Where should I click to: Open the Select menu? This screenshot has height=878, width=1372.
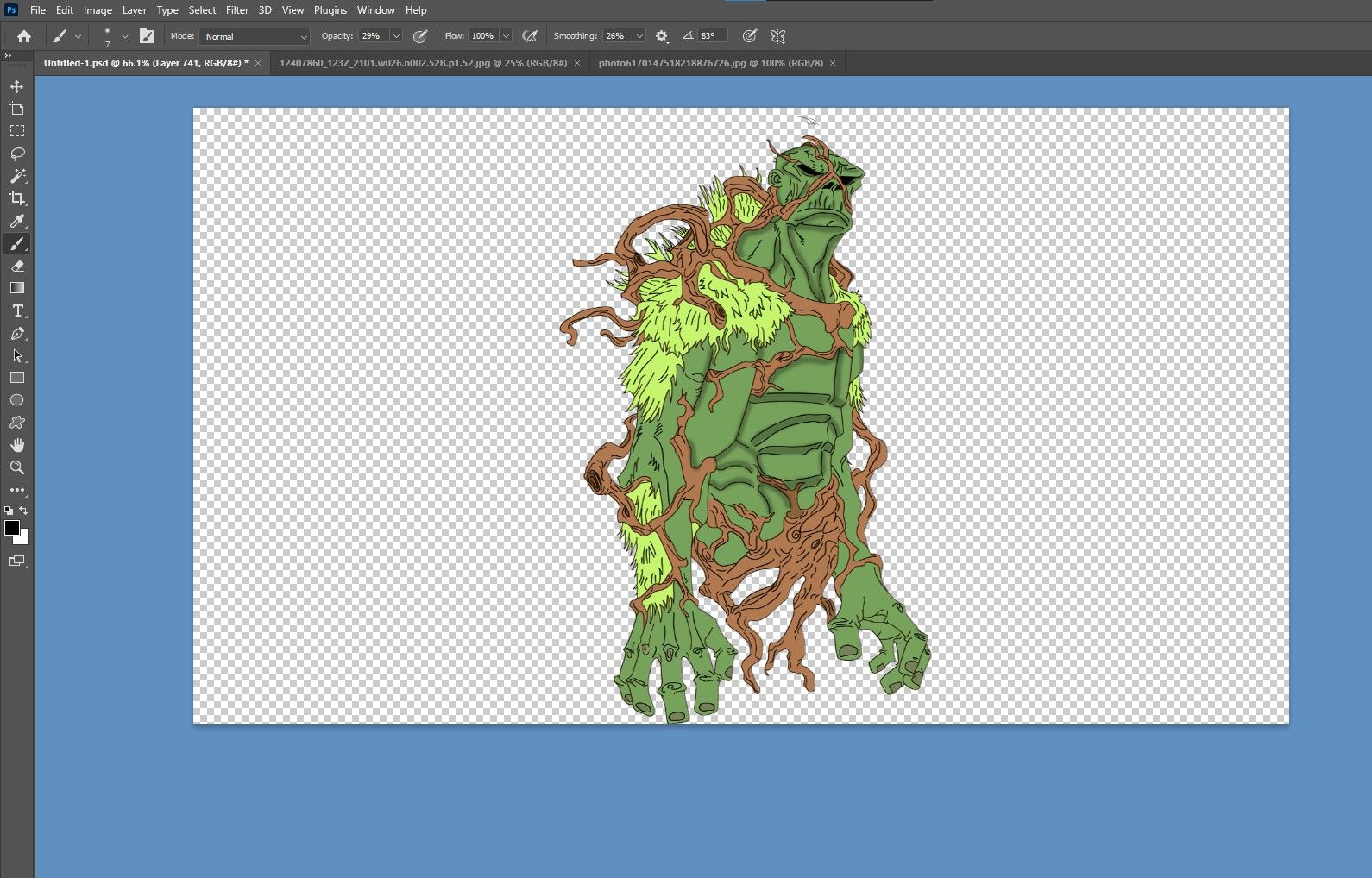tap(203, 10)
